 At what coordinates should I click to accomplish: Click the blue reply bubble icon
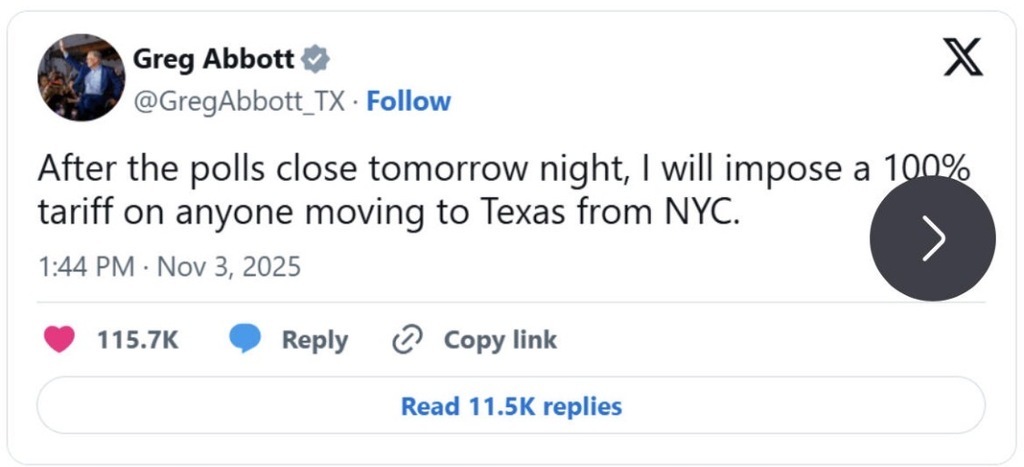point(245,340)
